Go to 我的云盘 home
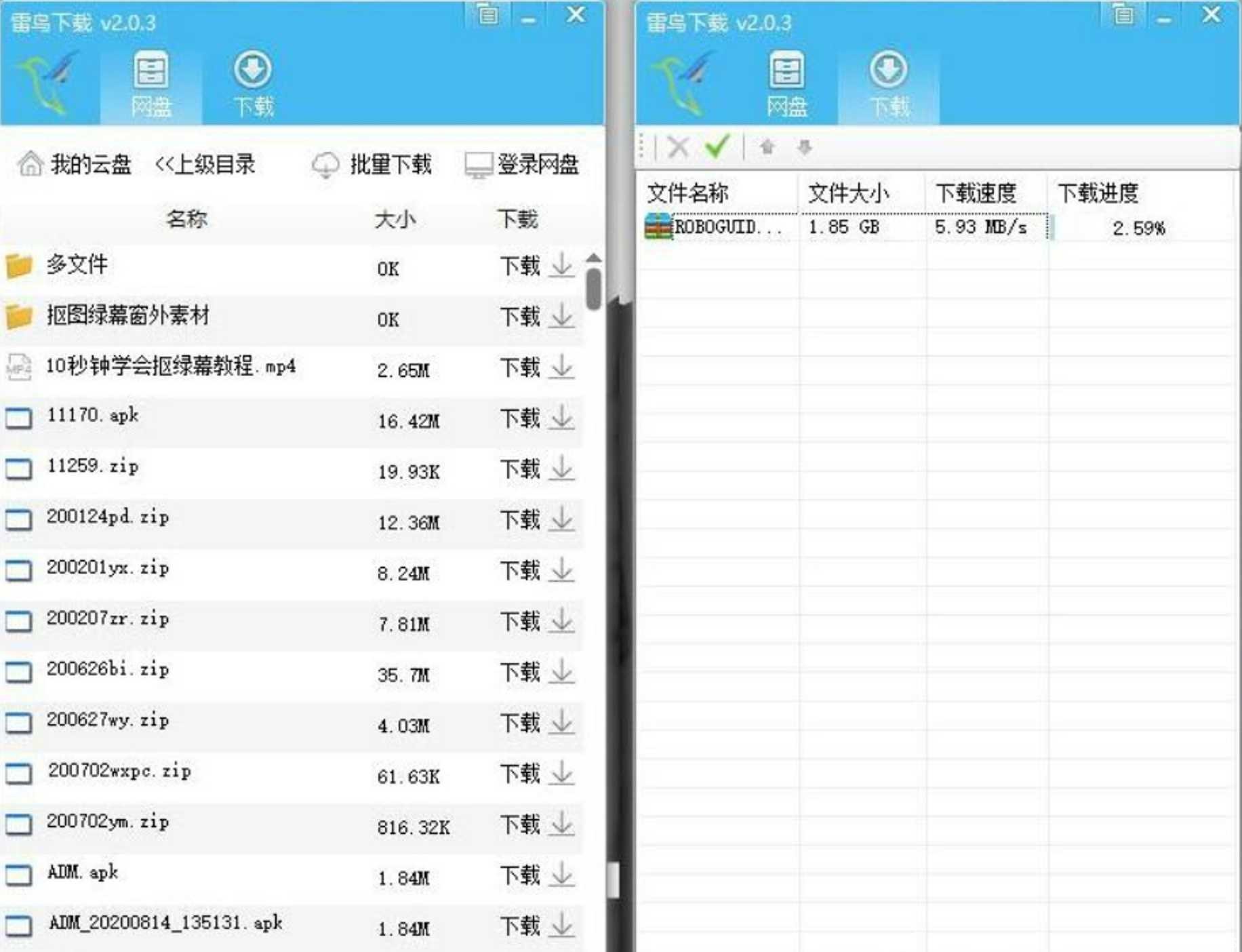The height and width of the screenshot is (952, 1242). pos(74,164)
